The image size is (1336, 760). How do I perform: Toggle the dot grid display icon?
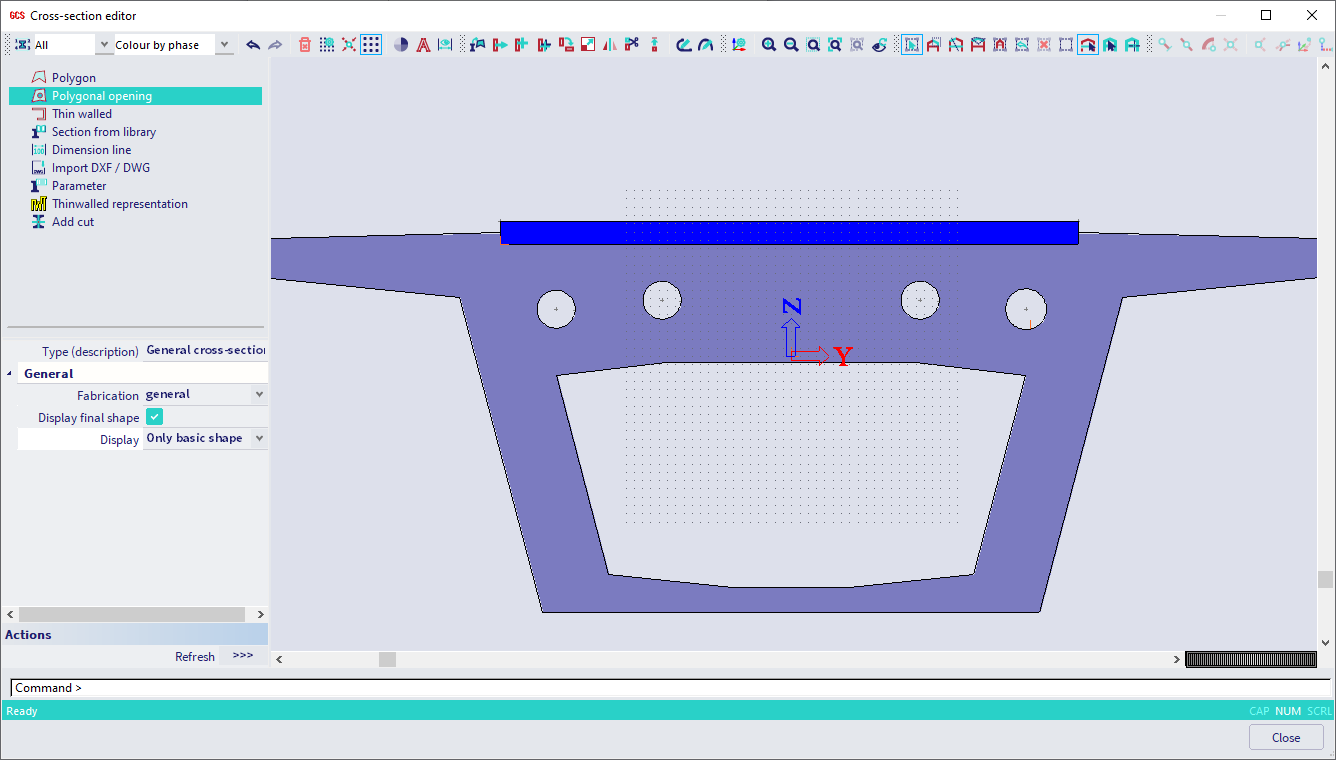(371, 45)
